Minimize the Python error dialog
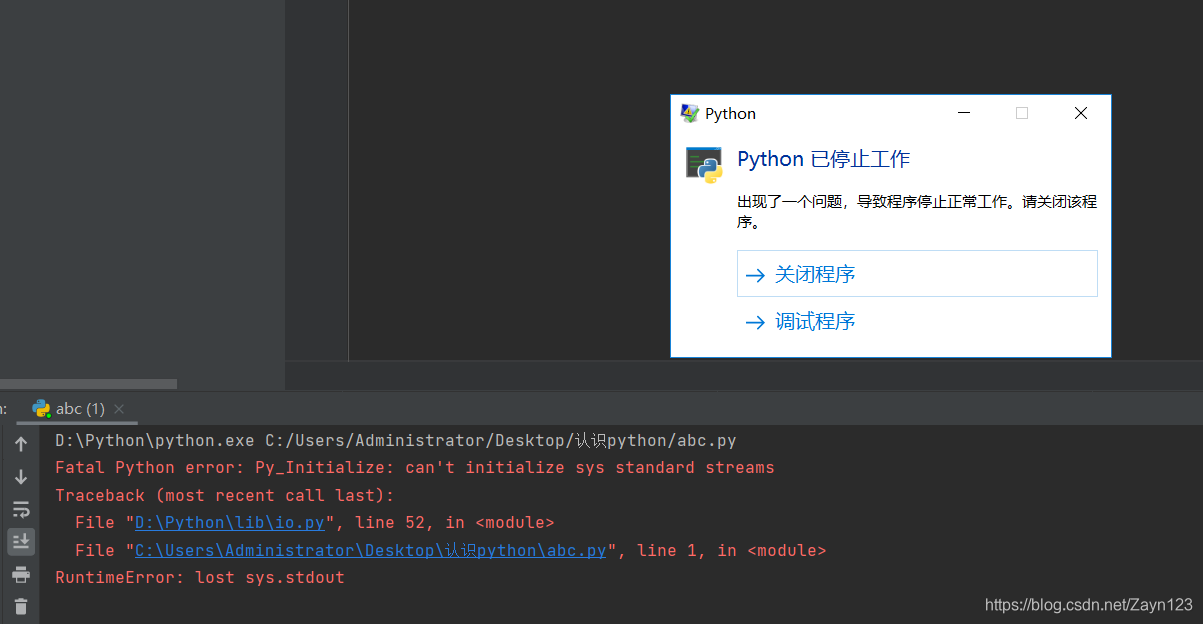The image size is (1203, 624). [x=963, y=114]
